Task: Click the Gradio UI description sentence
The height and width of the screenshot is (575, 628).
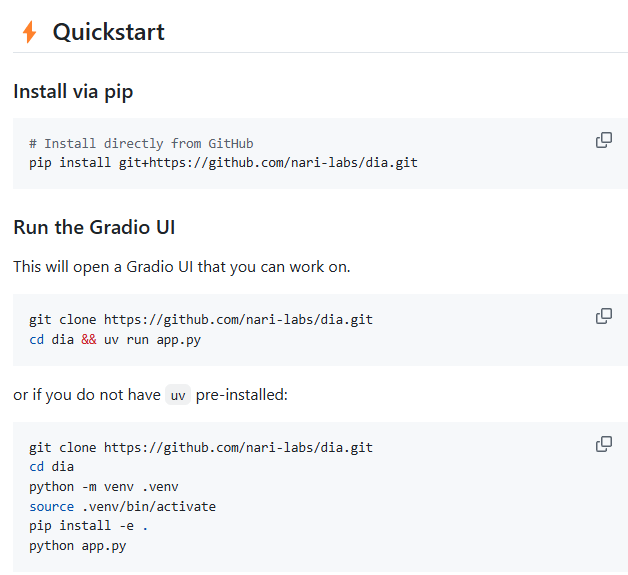Action: coord(182,267)
